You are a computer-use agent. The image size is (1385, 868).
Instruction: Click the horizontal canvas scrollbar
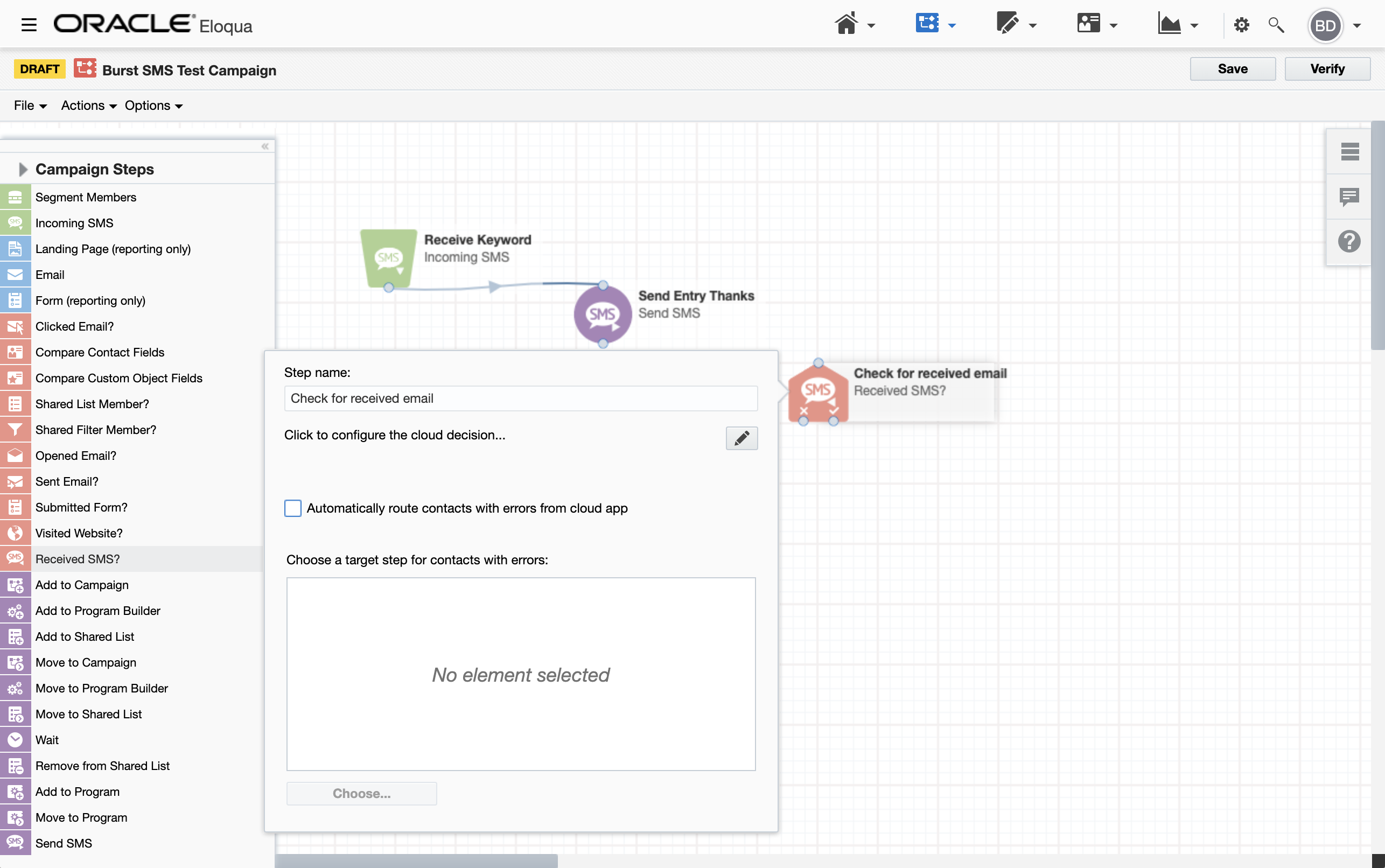(x=416, y=860)
